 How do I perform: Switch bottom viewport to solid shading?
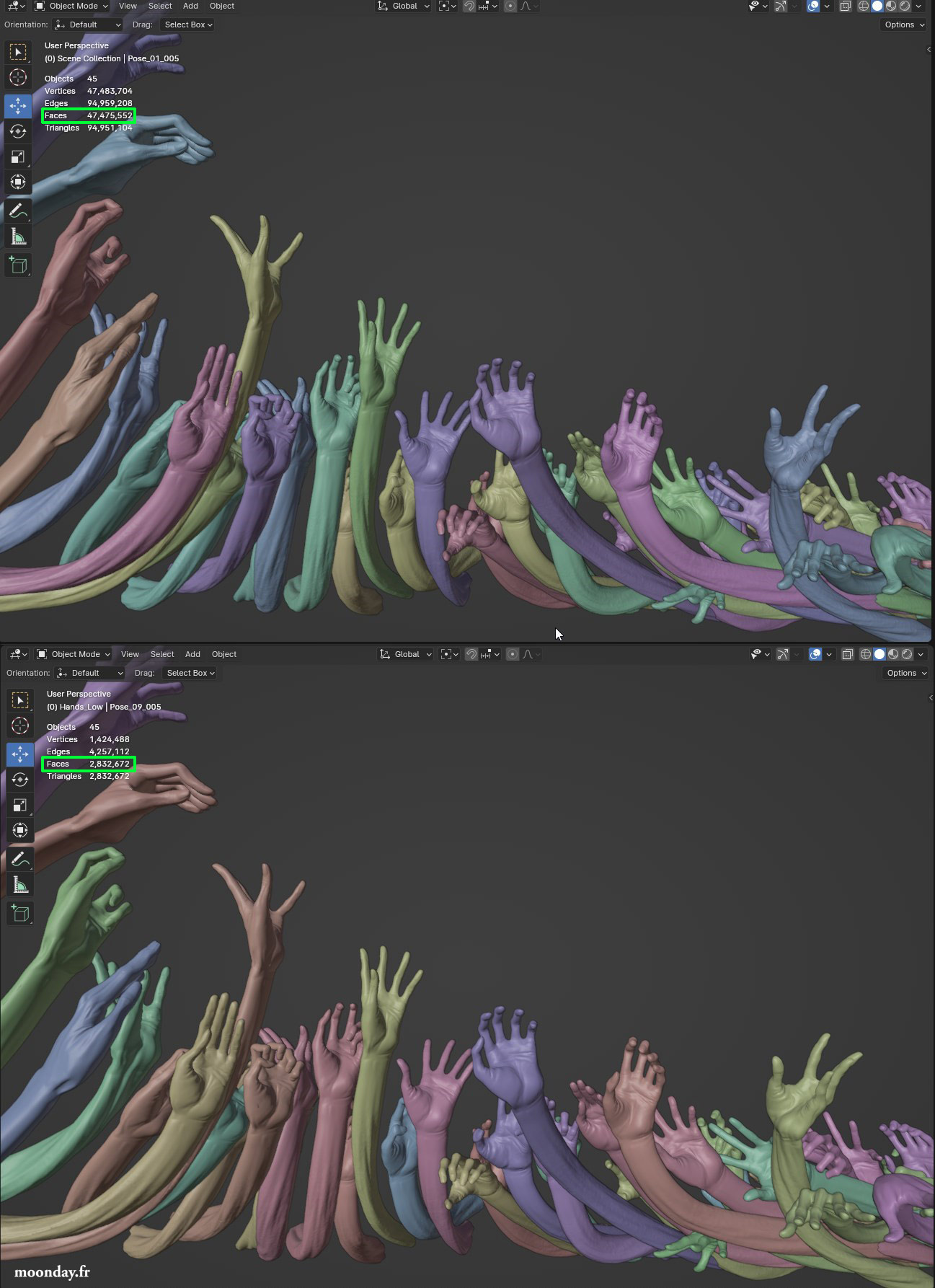pyautogui.click(x=879, y=654)
